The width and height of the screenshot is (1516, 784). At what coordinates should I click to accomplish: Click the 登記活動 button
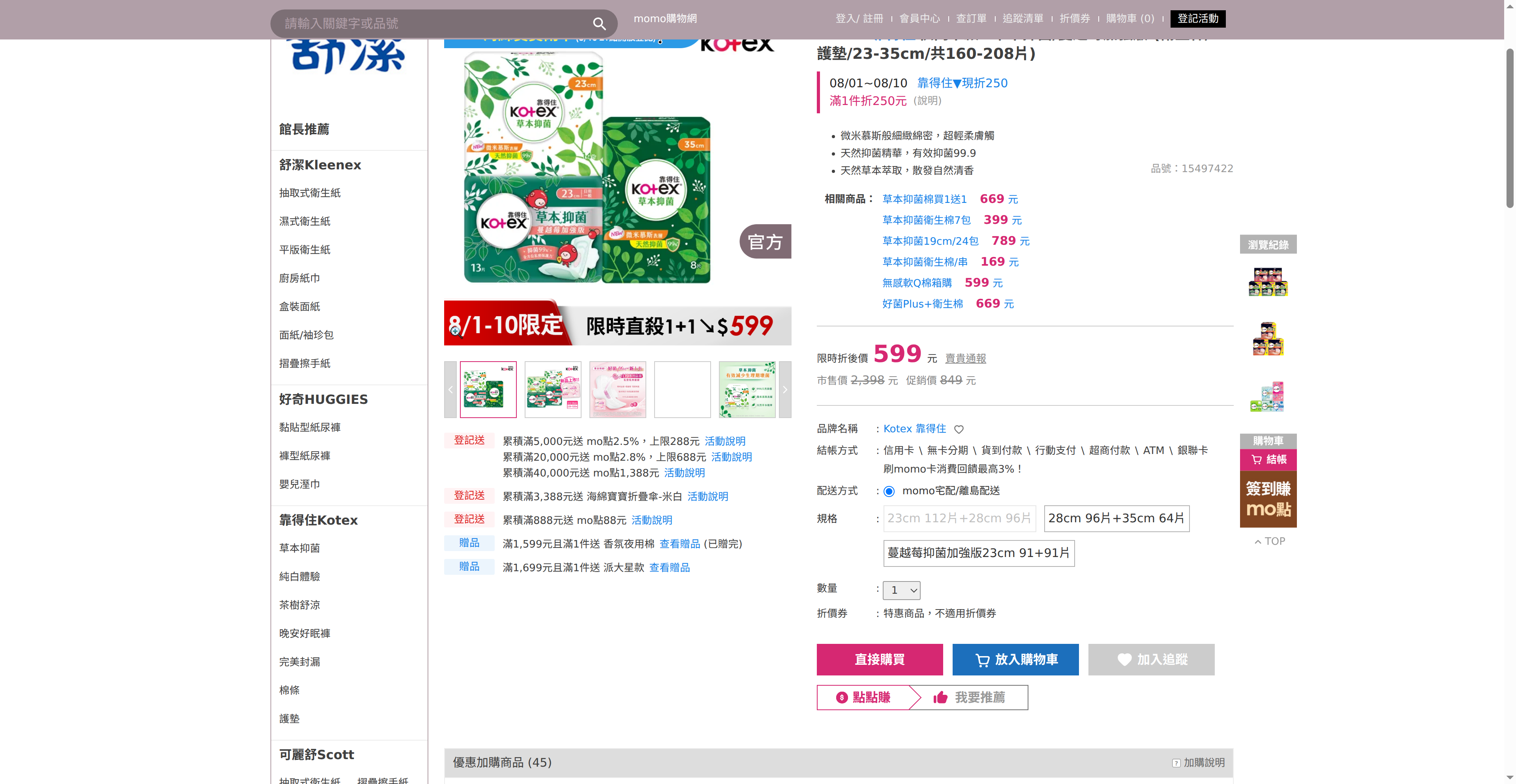coord(1198,19)
